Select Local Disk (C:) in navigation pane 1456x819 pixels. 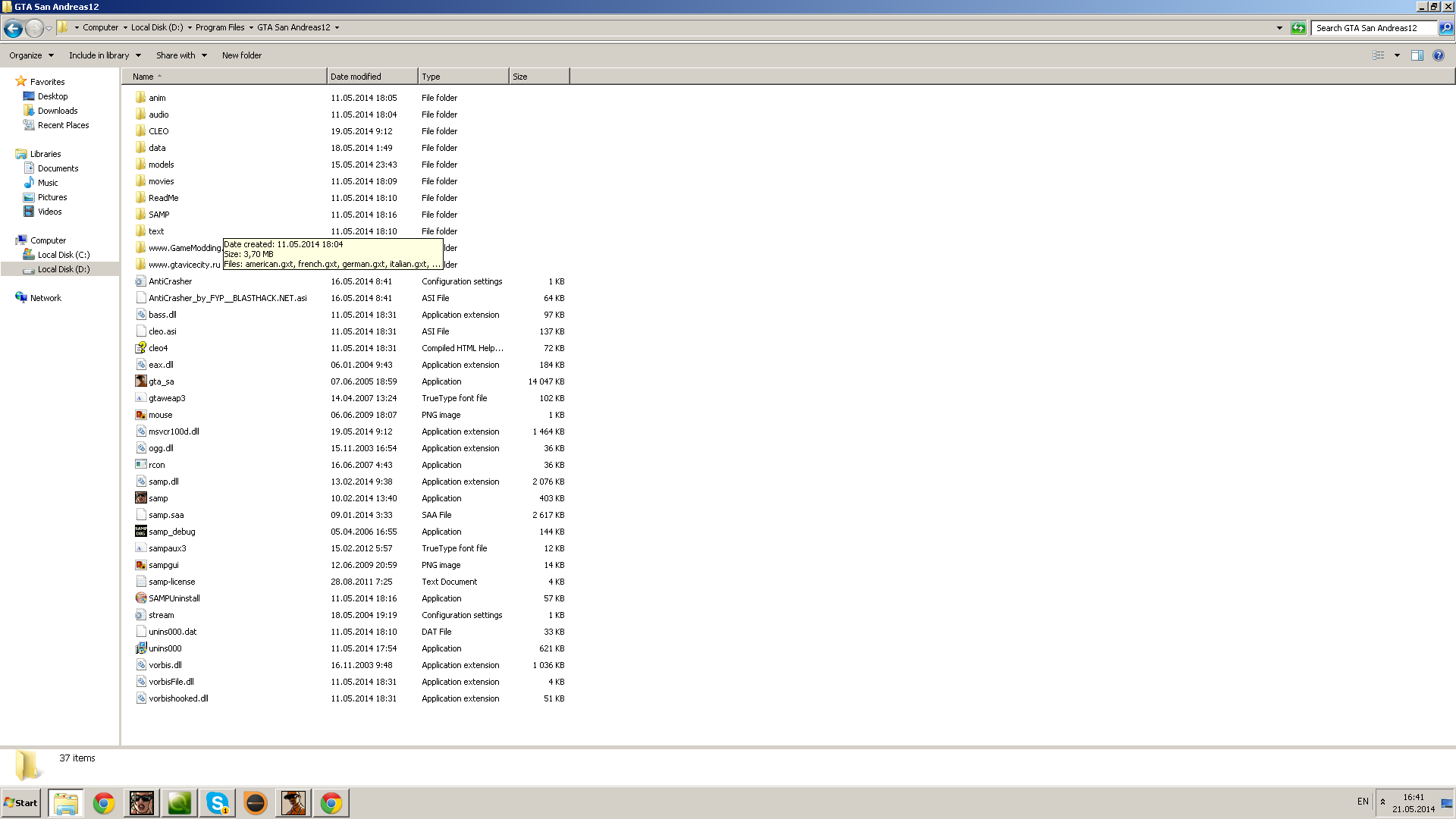pyautogui.click(x=64, y=255)
